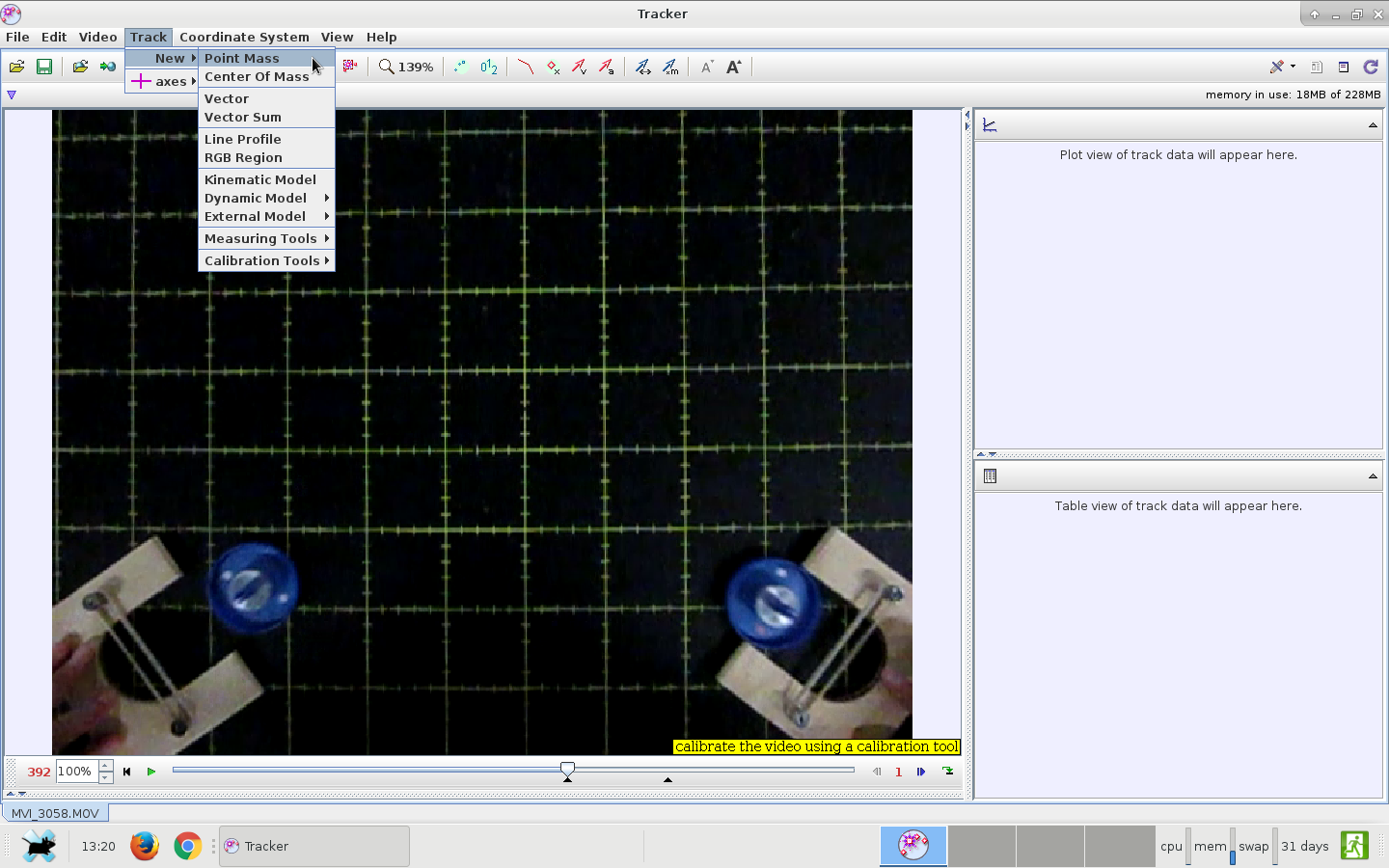This screenshot has width=1389, height=868.
Task: Open Firefox from the taskbar
Action: click(x=145, y=846)
